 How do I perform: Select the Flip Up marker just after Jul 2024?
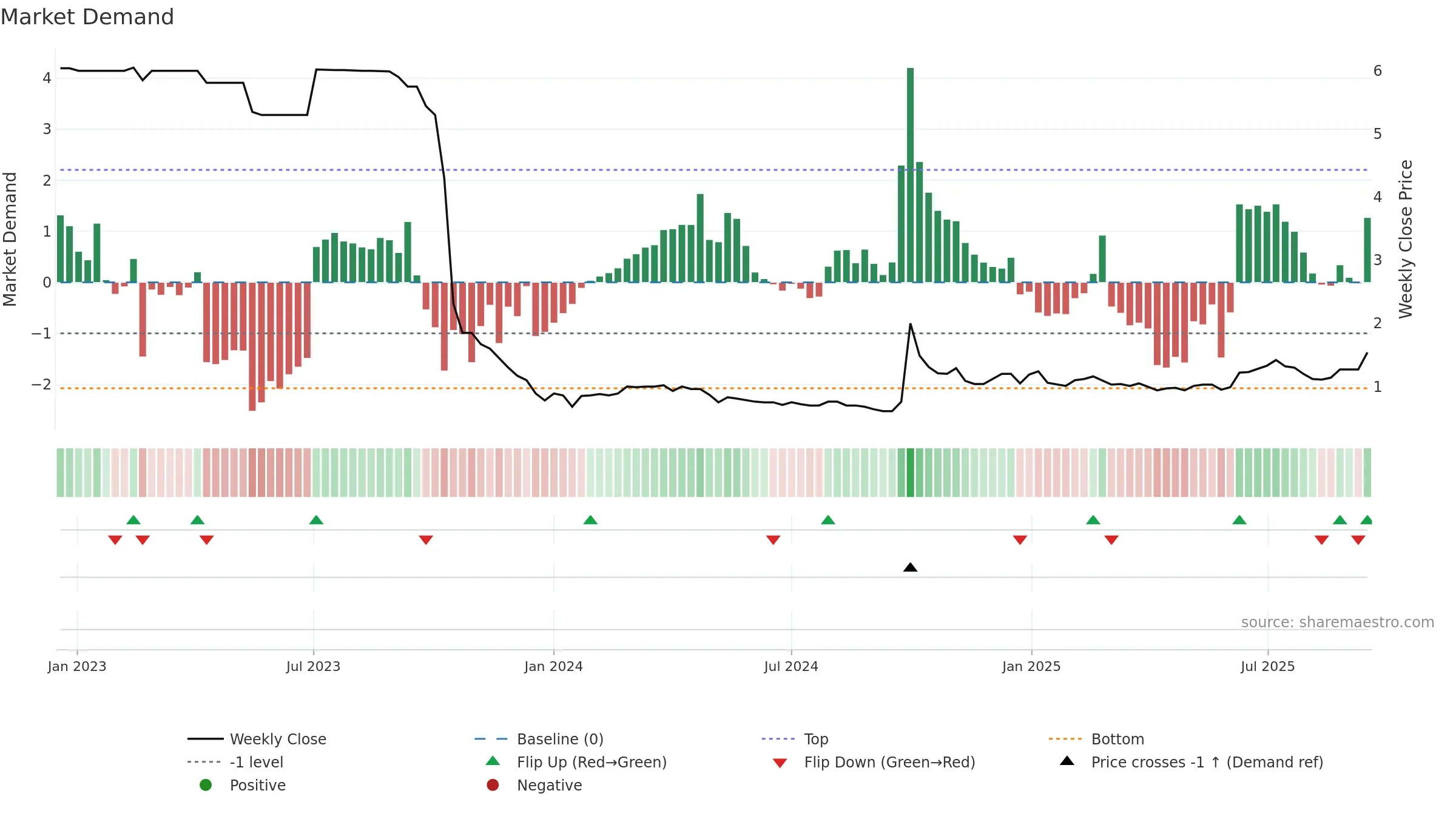point(828,520)
